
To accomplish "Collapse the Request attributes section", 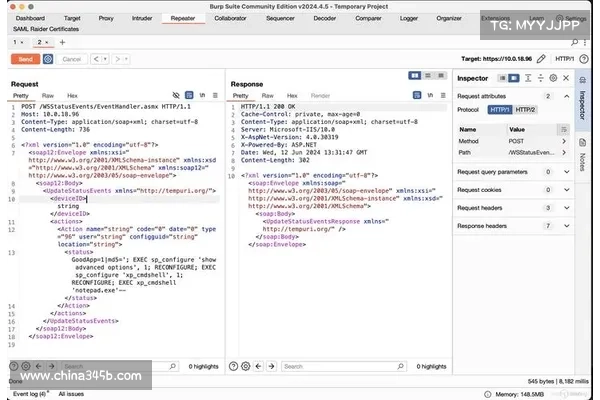I will [x=567, y=96].
